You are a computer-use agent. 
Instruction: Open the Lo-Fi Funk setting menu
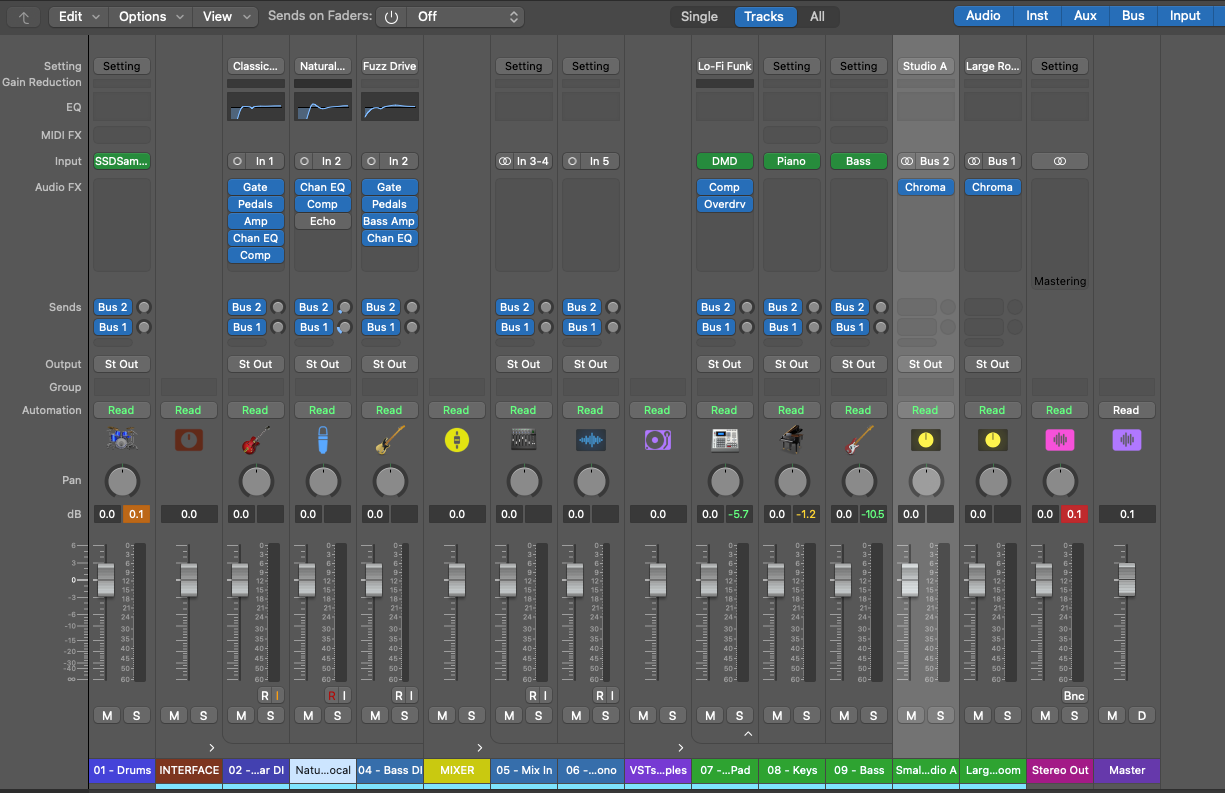click(x=724, y=66)
